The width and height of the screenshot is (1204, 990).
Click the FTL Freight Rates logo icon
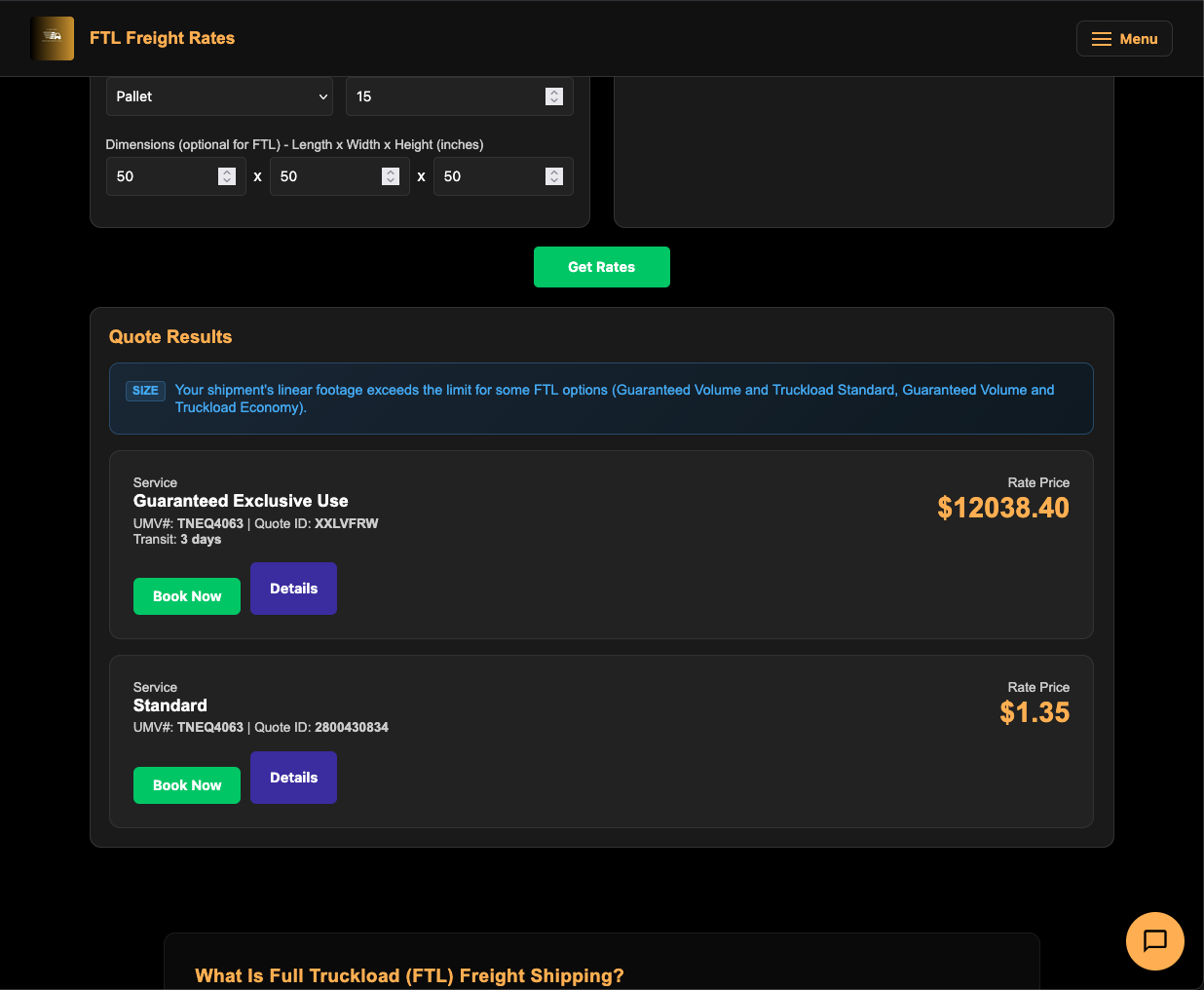tap(52, 38)
